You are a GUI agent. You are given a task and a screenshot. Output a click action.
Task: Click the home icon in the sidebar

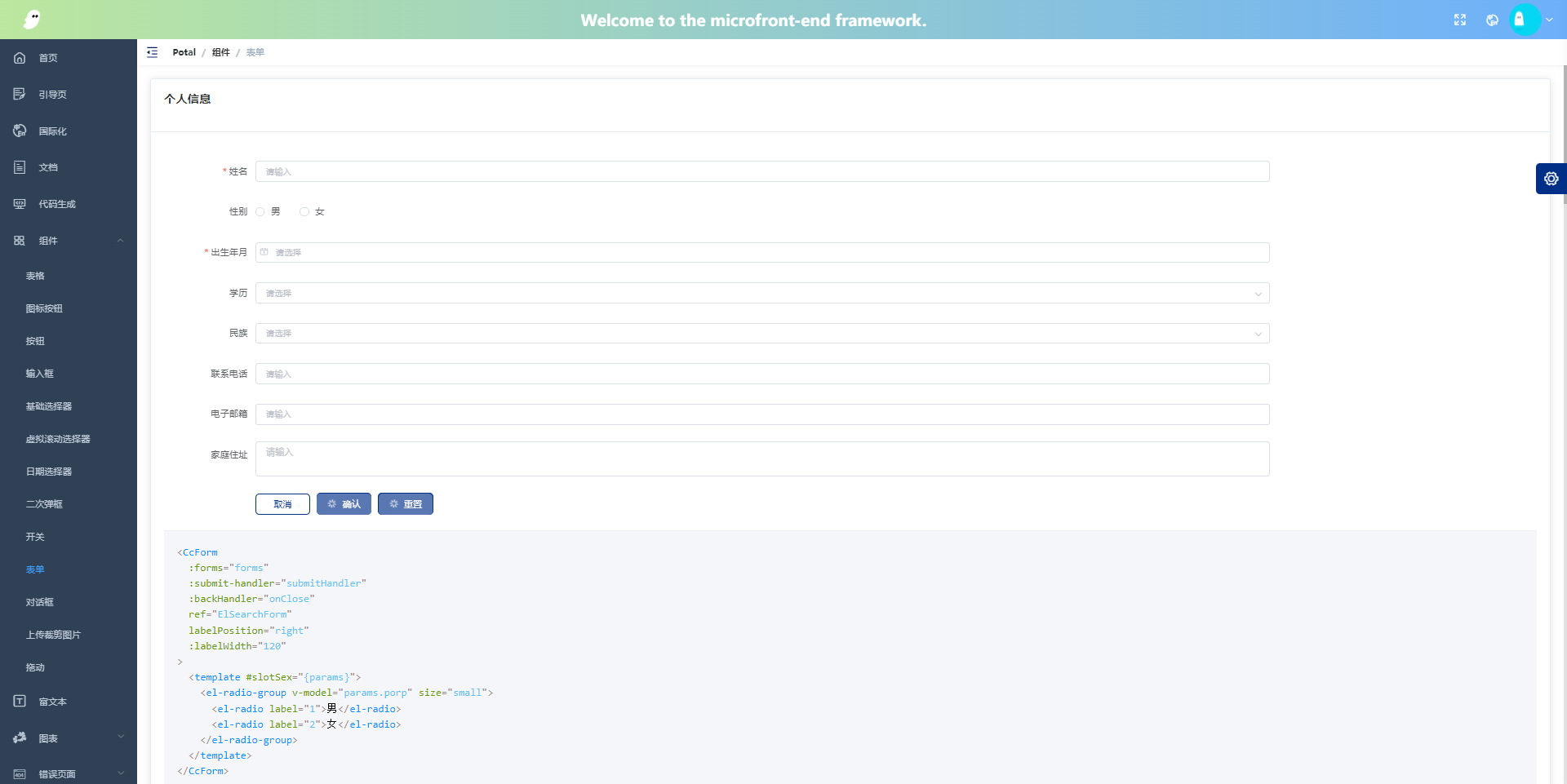tap(20, 58)
